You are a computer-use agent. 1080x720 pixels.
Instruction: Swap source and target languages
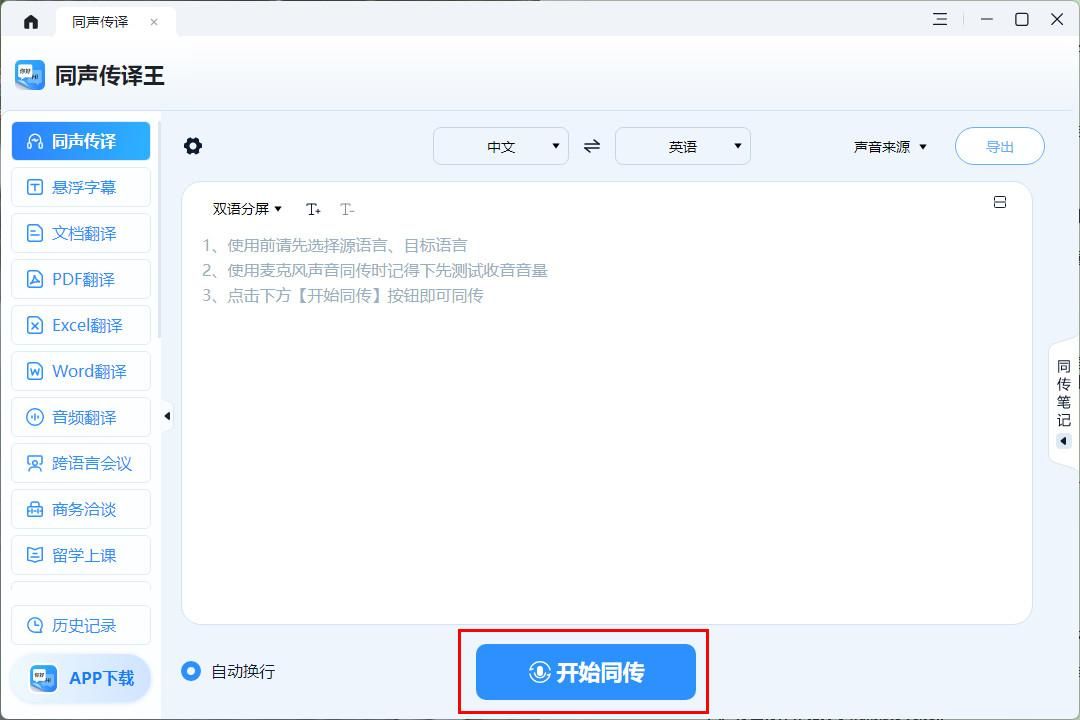coord(592,146)
